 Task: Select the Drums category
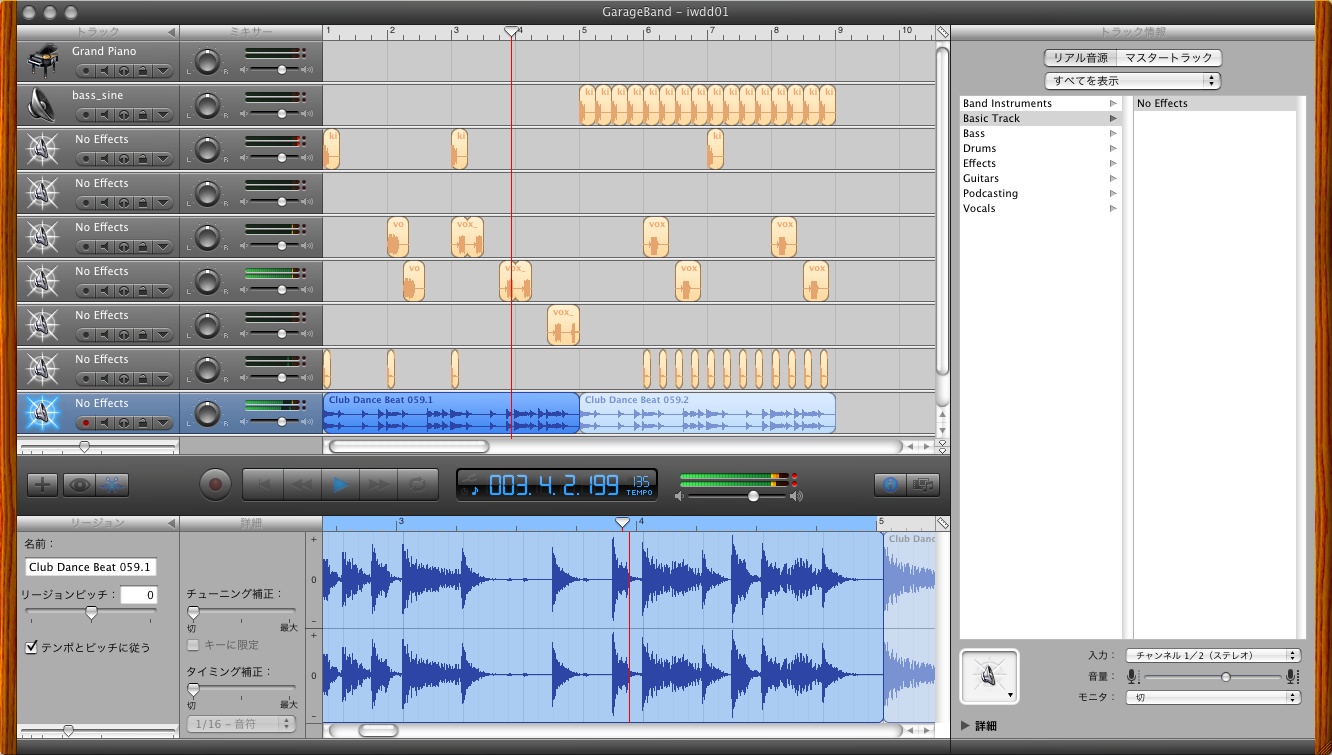pos(1040,148)
